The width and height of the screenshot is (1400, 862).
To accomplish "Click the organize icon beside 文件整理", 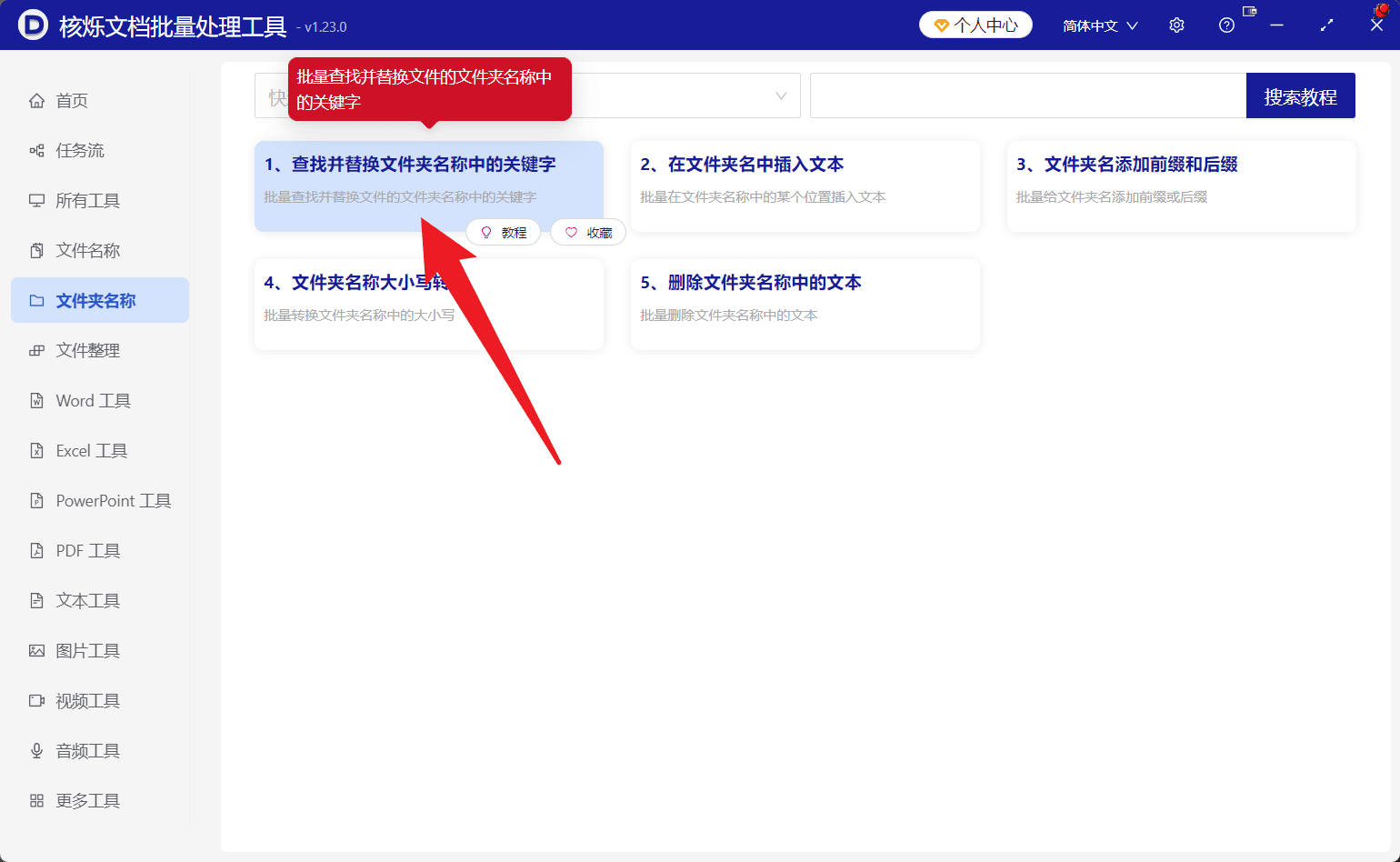I will point(36,350).
